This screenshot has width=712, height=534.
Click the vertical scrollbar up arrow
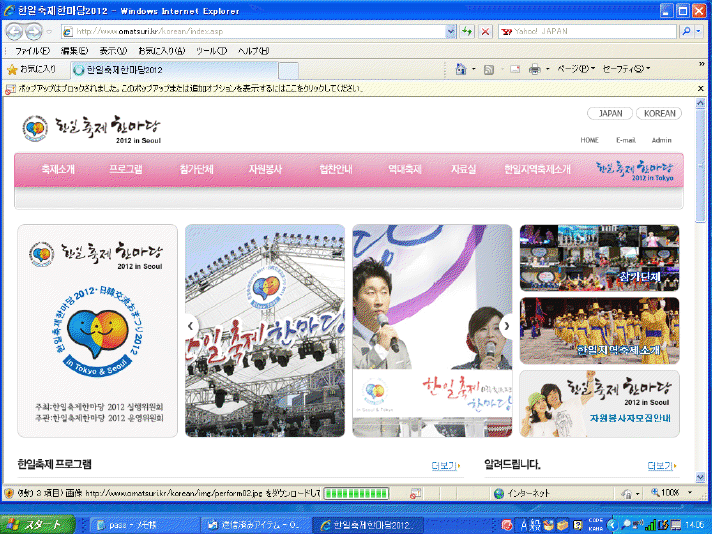coord(700,103)
